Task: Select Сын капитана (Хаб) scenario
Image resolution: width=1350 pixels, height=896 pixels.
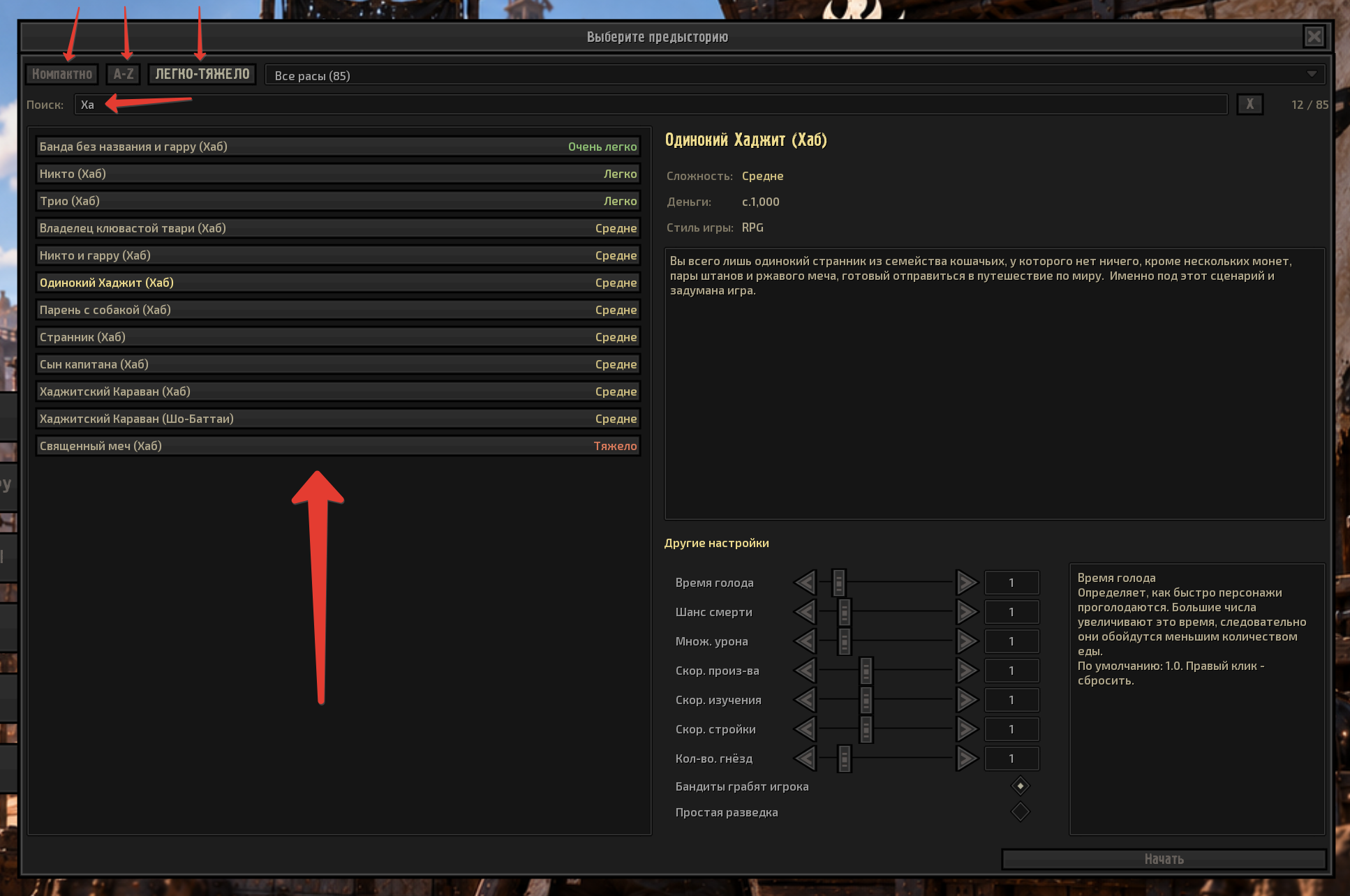Action: pyautogui.click(x=338, y=364)
